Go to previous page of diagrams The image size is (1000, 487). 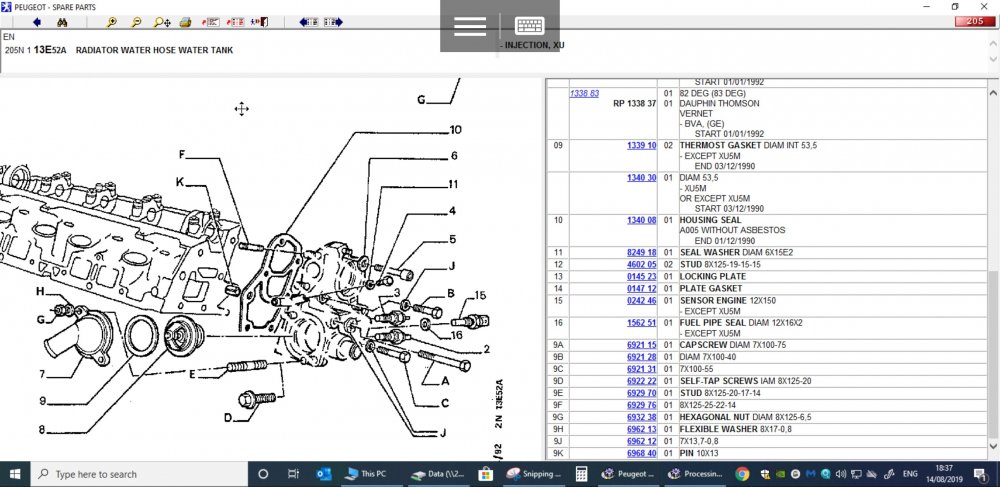309,22
